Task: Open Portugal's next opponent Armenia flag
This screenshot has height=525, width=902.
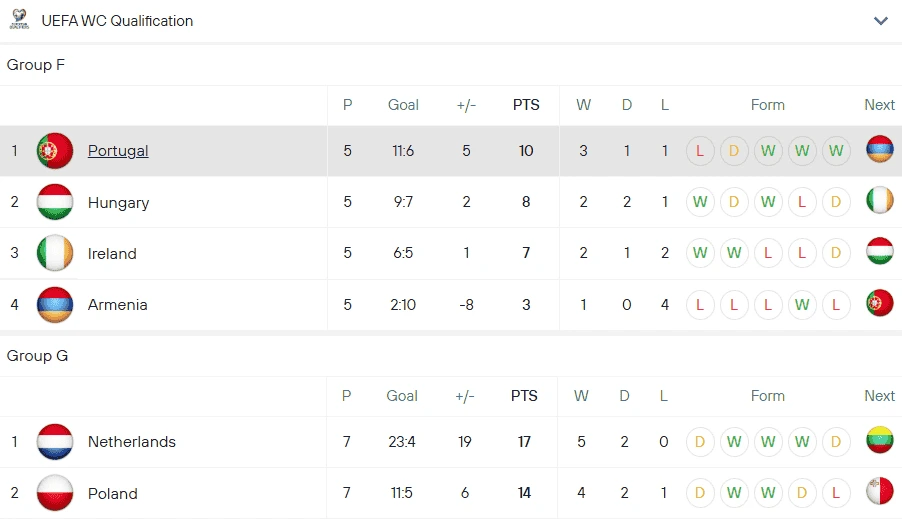Action: (x=879, y=151)
